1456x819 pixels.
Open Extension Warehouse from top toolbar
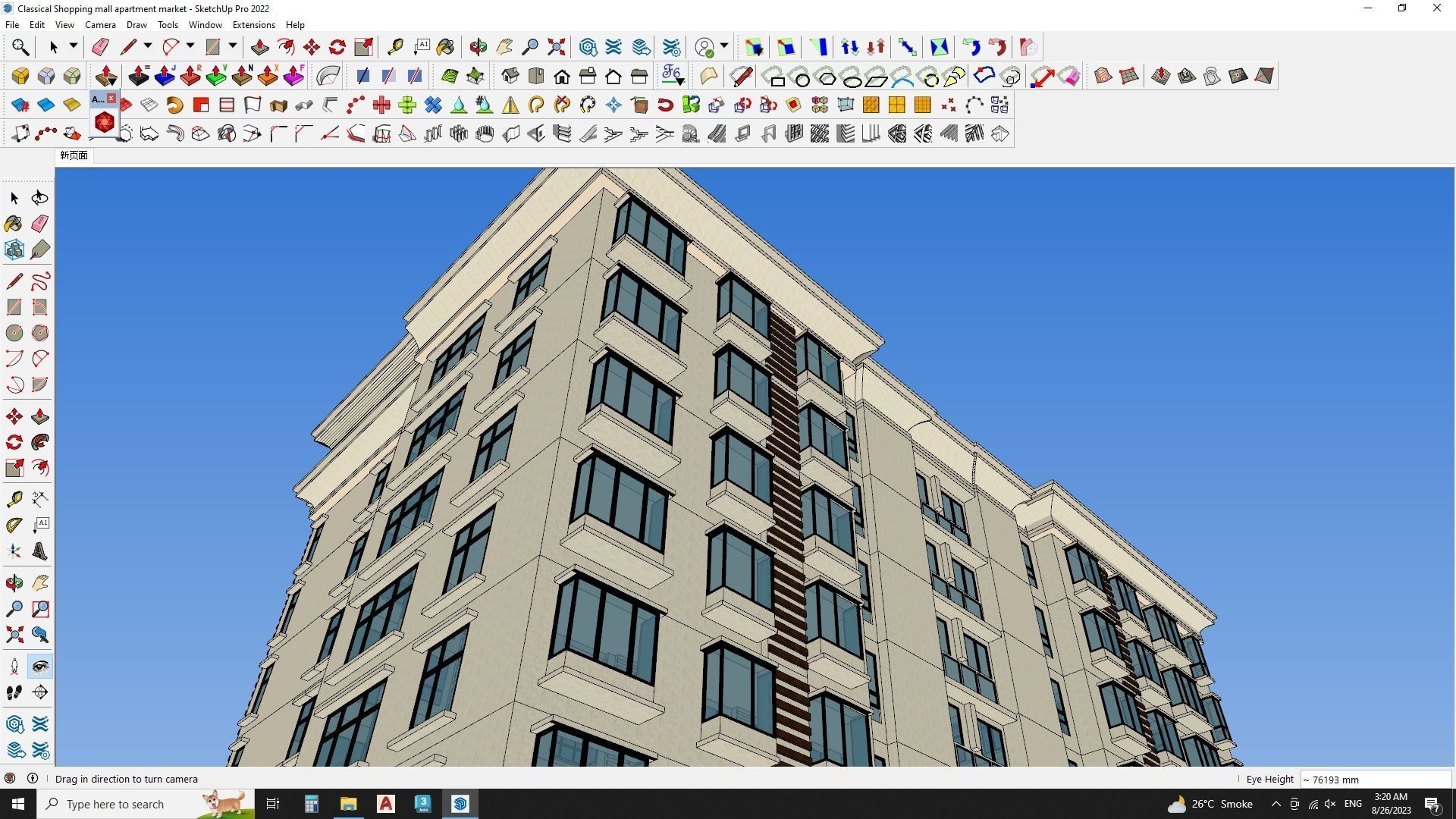[x=613, y=47]
